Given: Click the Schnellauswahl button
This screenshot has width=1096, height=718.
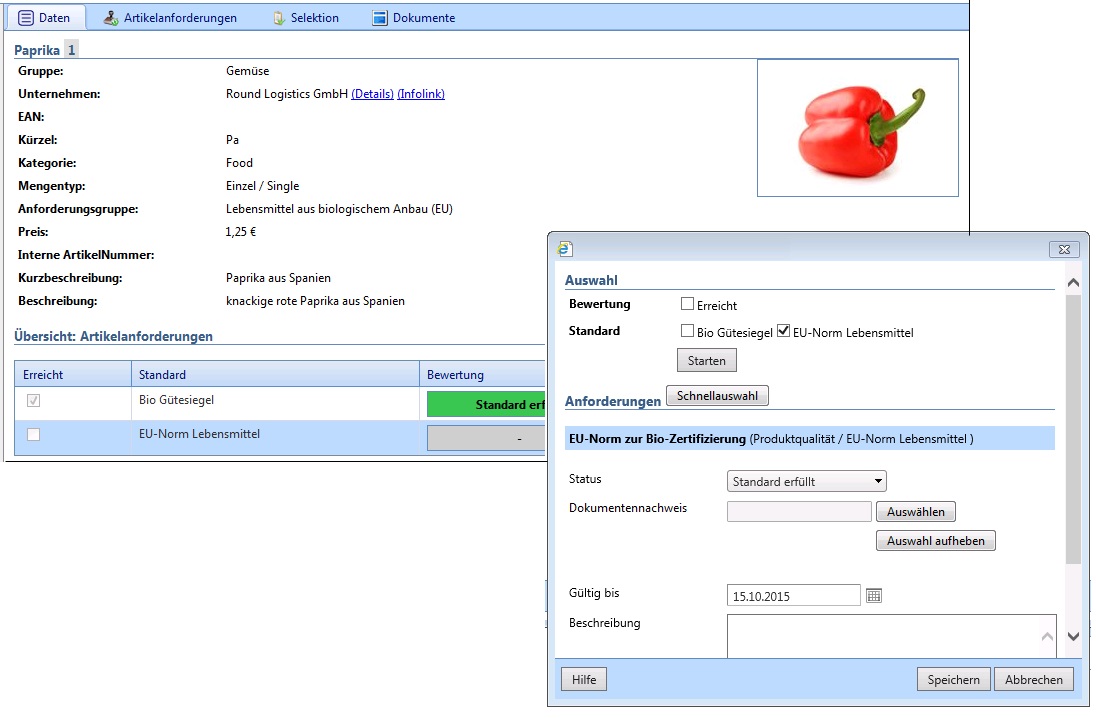Looking at the screenshot, I should pos(717,396).
